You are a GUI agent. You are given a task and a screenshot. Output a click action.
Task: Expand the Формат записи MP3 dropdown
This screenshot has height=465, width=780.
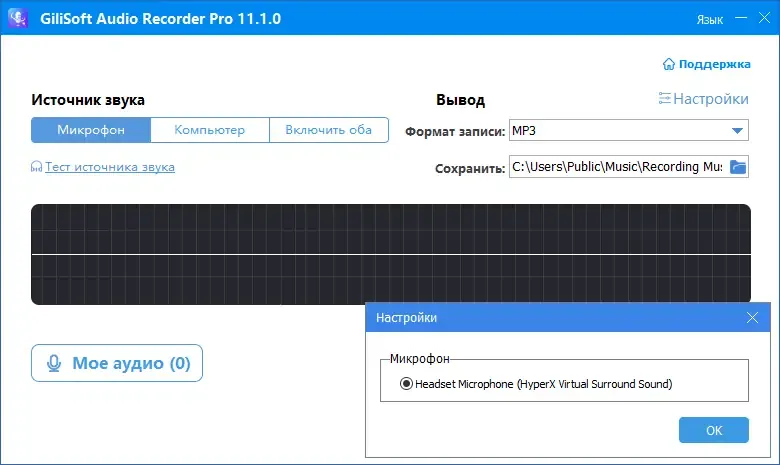629,130
